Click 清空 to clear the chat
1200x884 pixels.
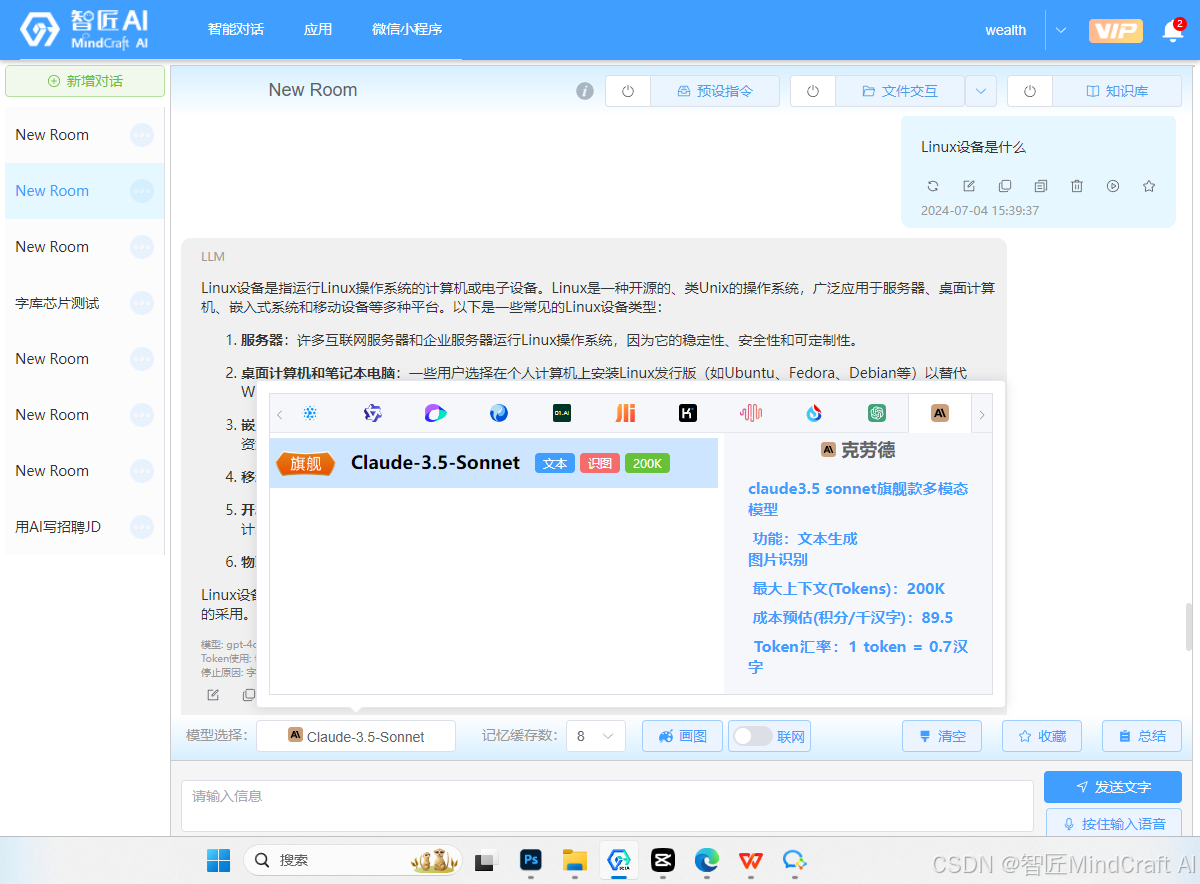point(942,736)
